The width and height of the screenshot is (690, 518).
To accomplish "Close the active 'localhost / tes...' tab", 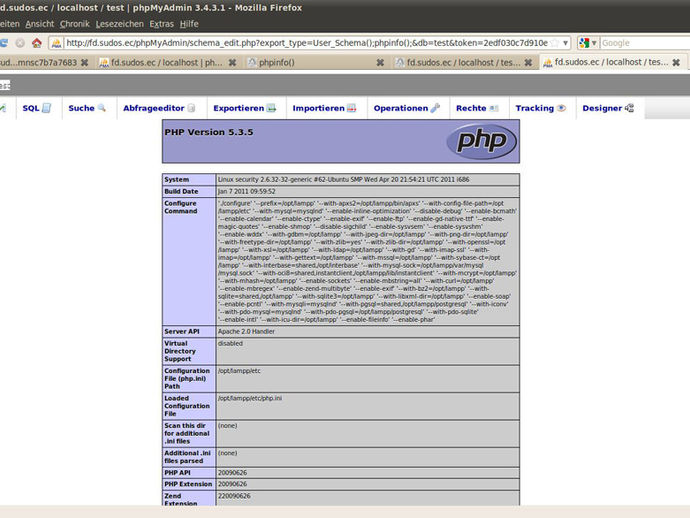I will (676, 62).
